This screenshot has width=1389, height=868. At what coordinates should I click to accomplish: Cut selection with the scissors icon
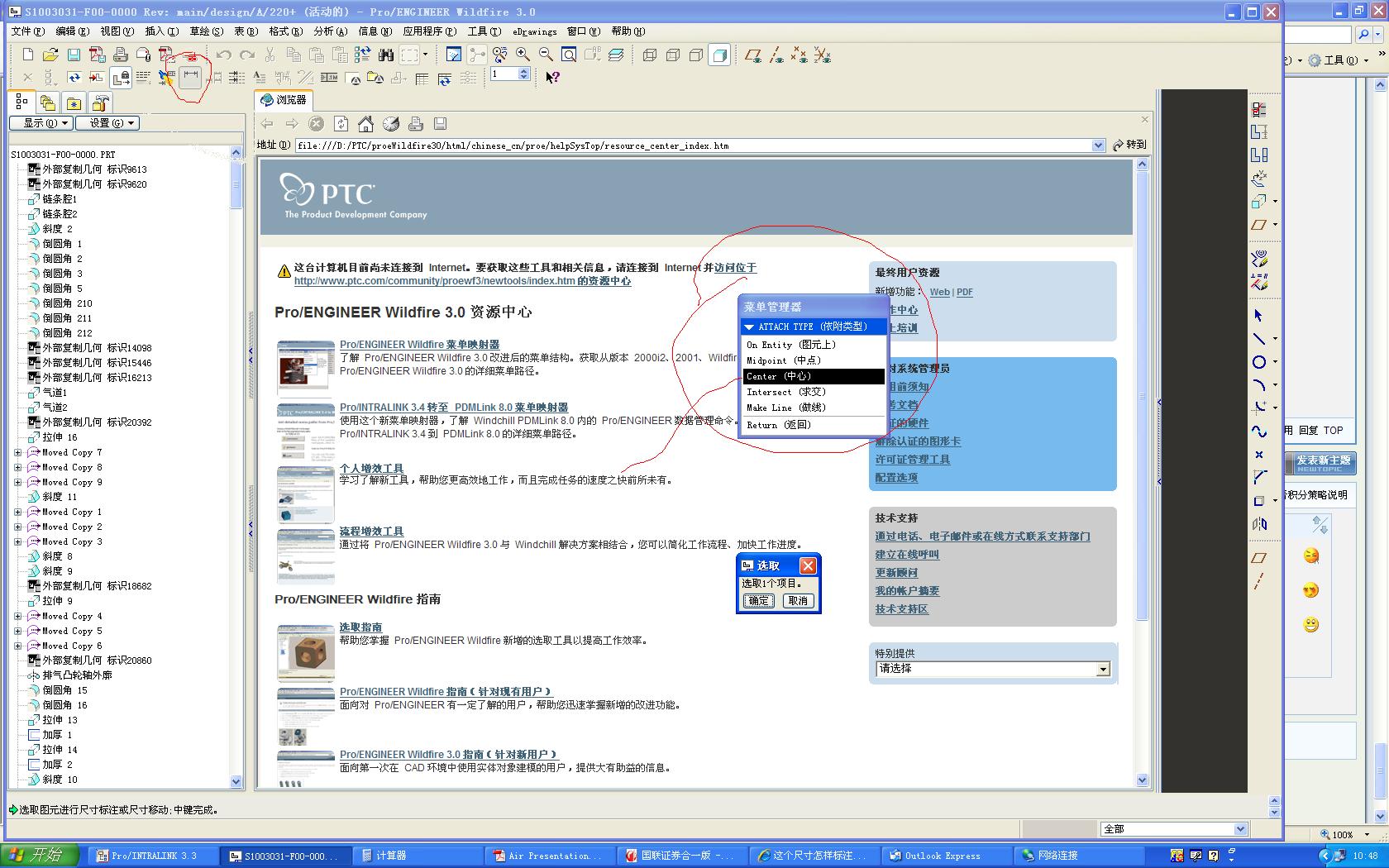(270, 55)
